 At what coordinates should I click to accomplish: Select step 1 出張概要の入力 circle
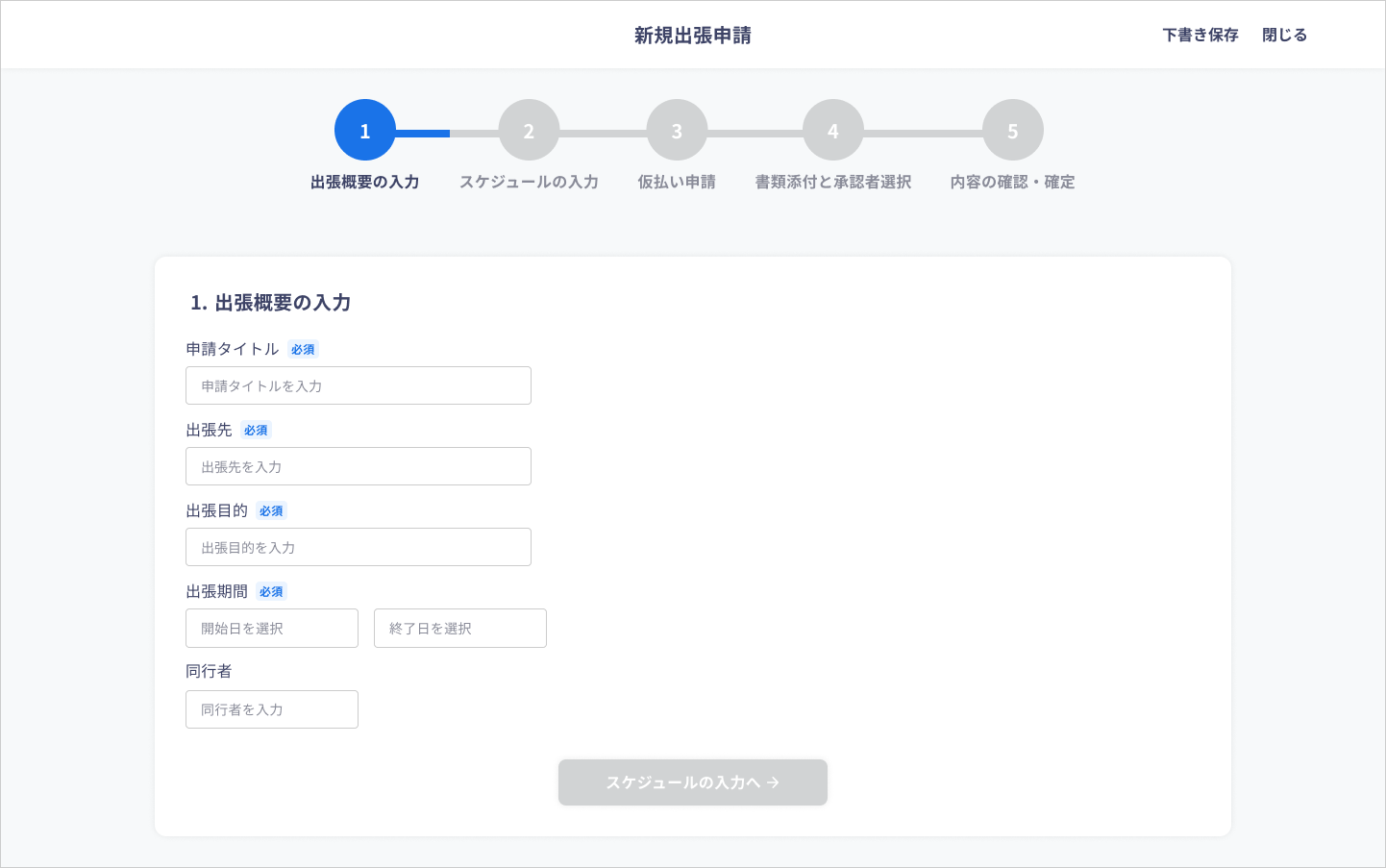[365, 129]
